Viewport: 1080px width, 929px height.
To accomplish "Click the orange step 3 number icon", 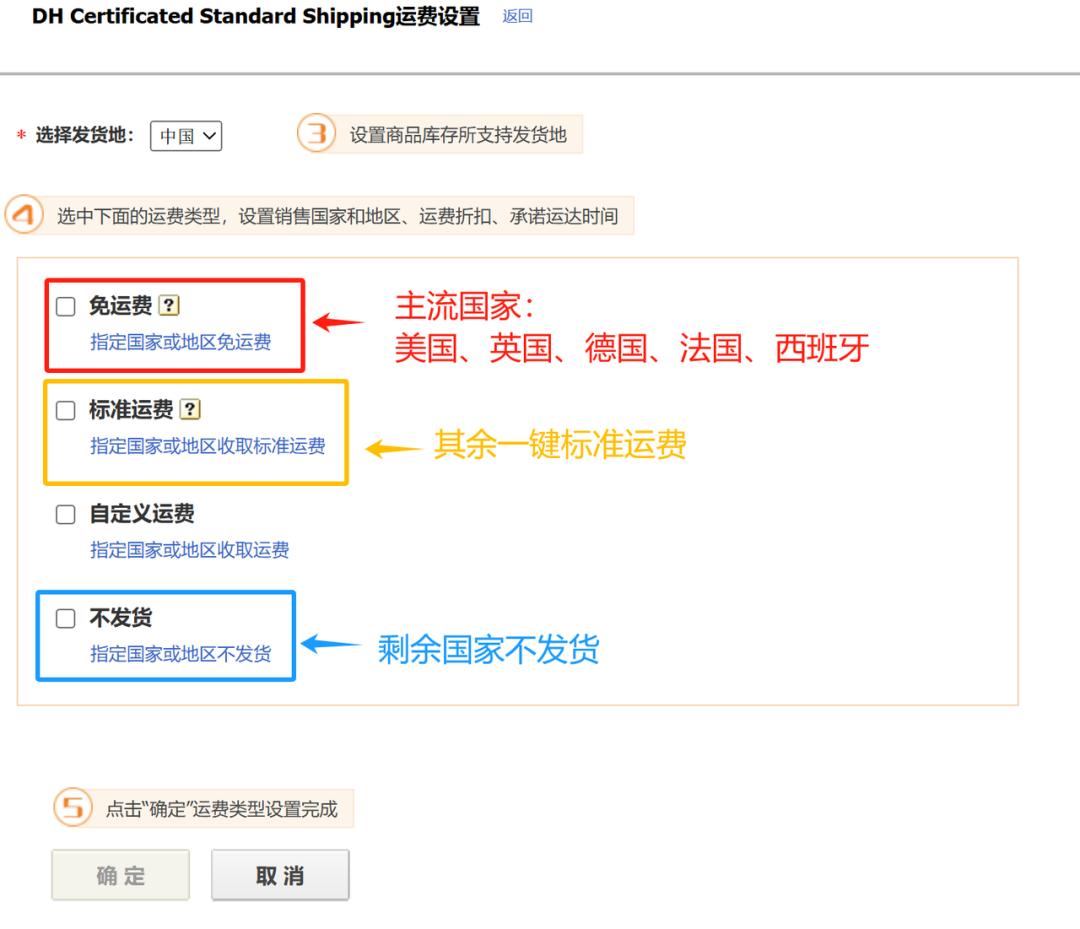I will click(316, 133).
